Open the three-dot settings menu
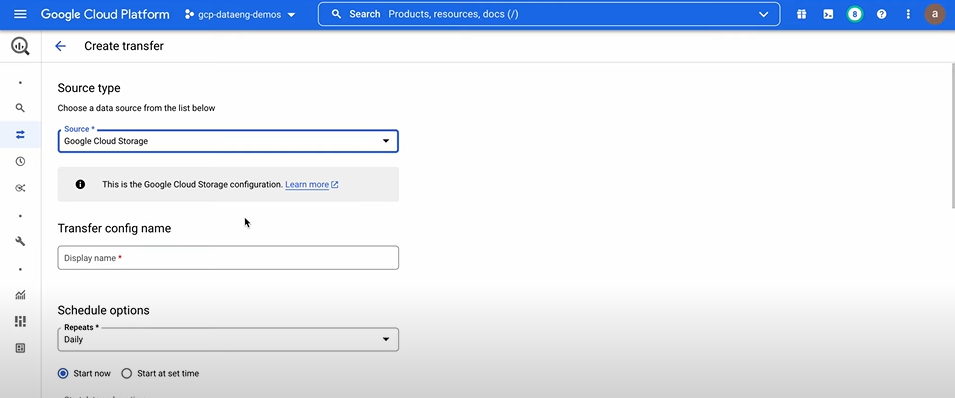The width and height of the screenshot is (955, 398). tap(908, 14)
